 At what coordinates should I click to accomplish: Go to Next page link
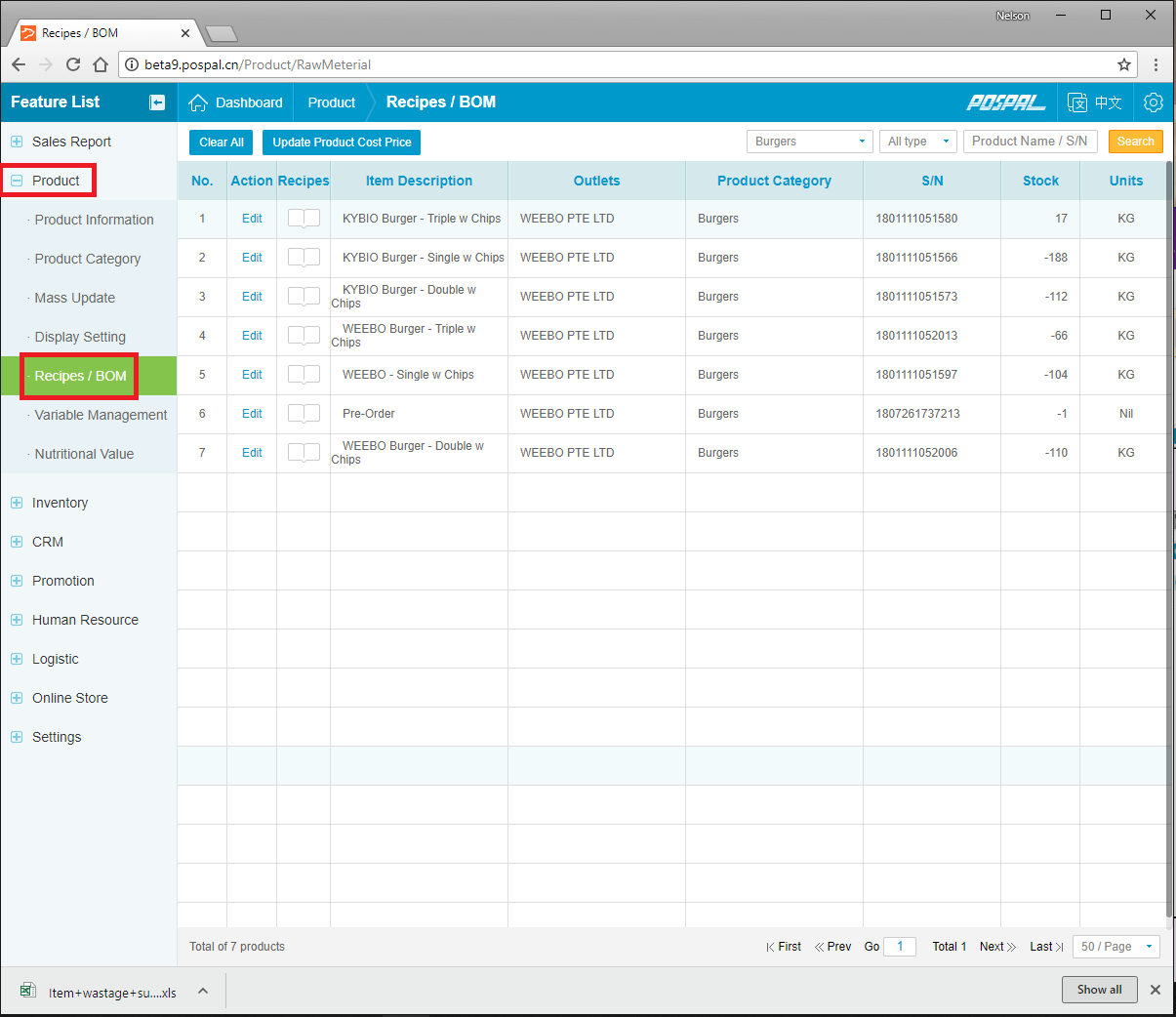point(997,947)
